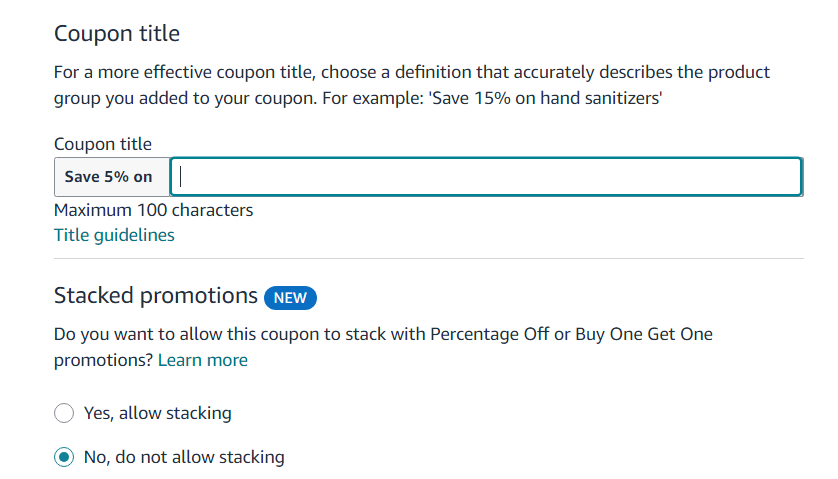Click into the Coupon title text field
Screen dimensions: 838x479
pos(486,177)
